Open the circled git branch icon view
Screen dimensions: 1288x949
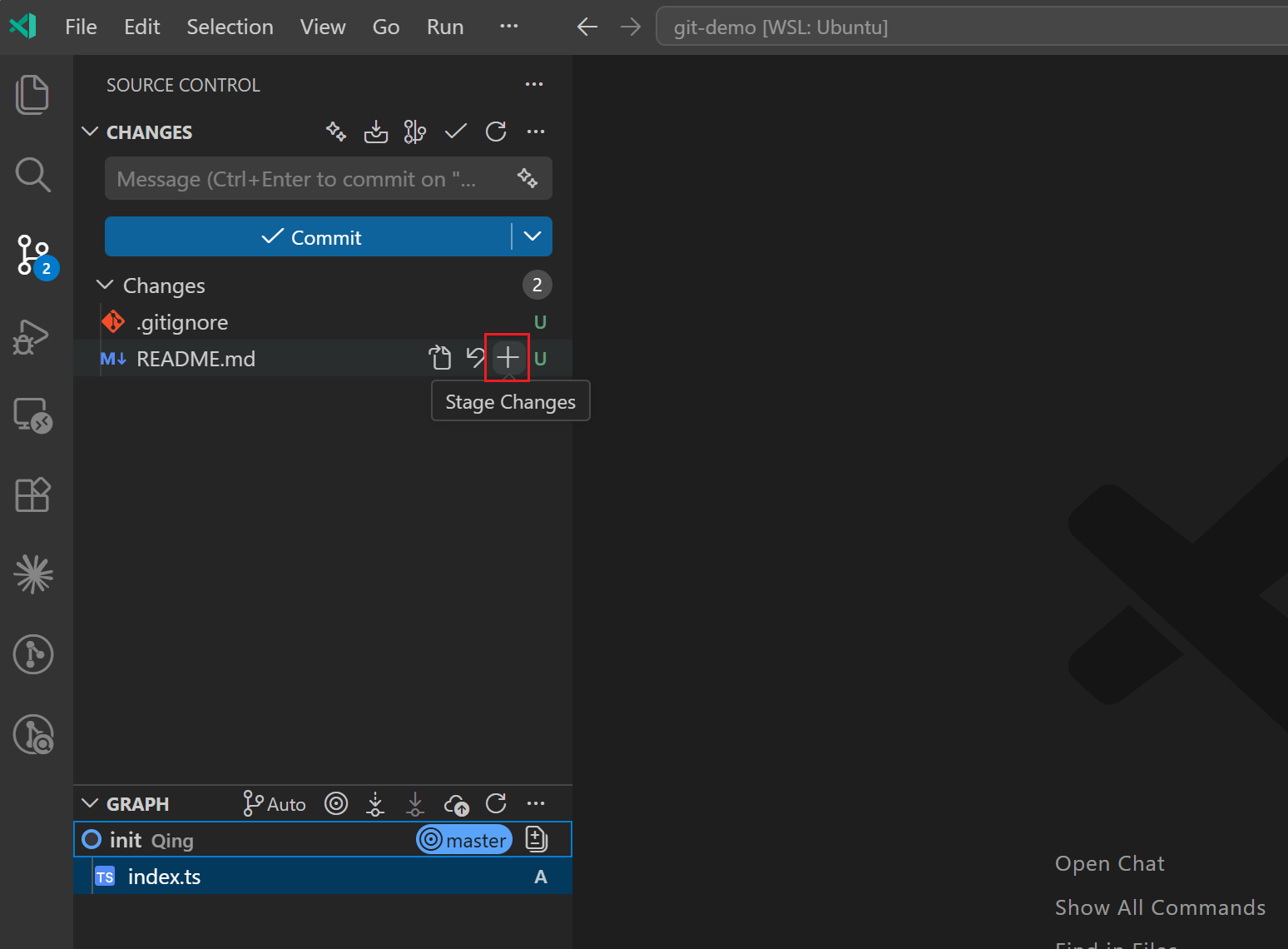point(33,654)
